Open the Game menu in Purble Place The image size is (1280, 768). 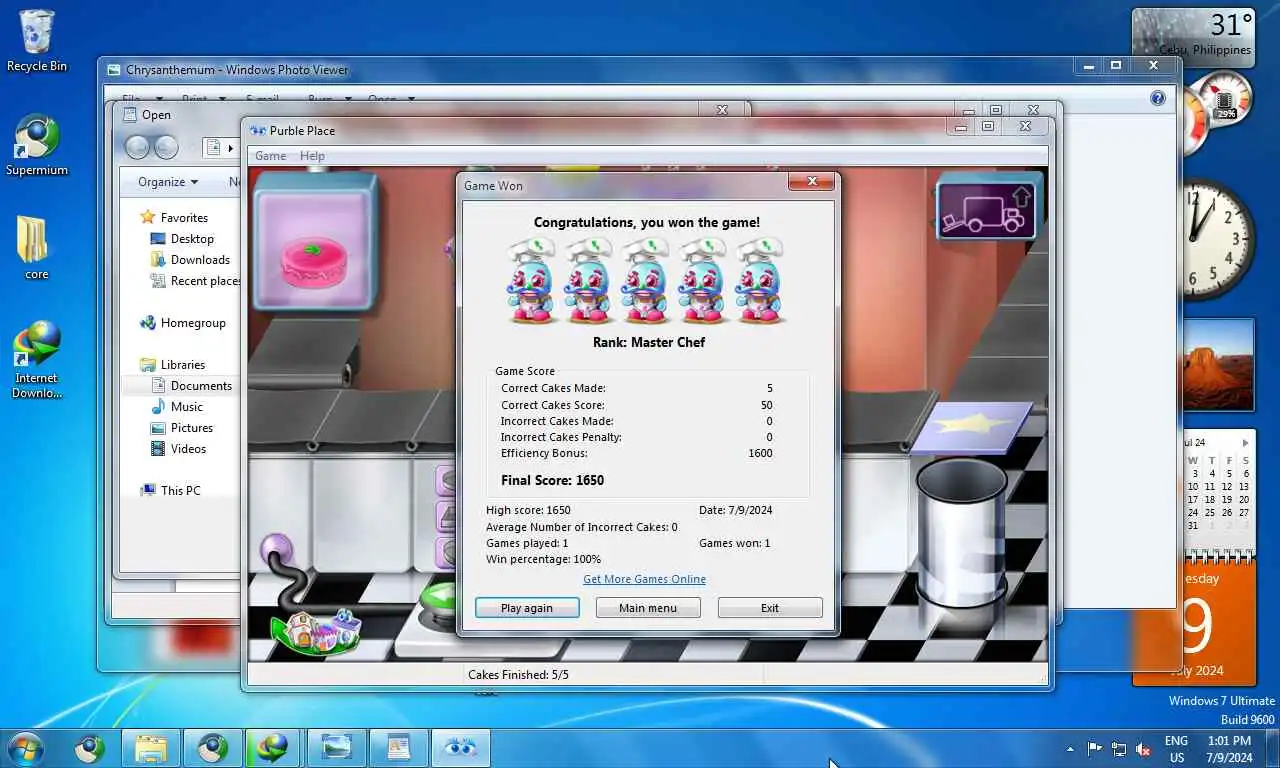tap(271, 156)
